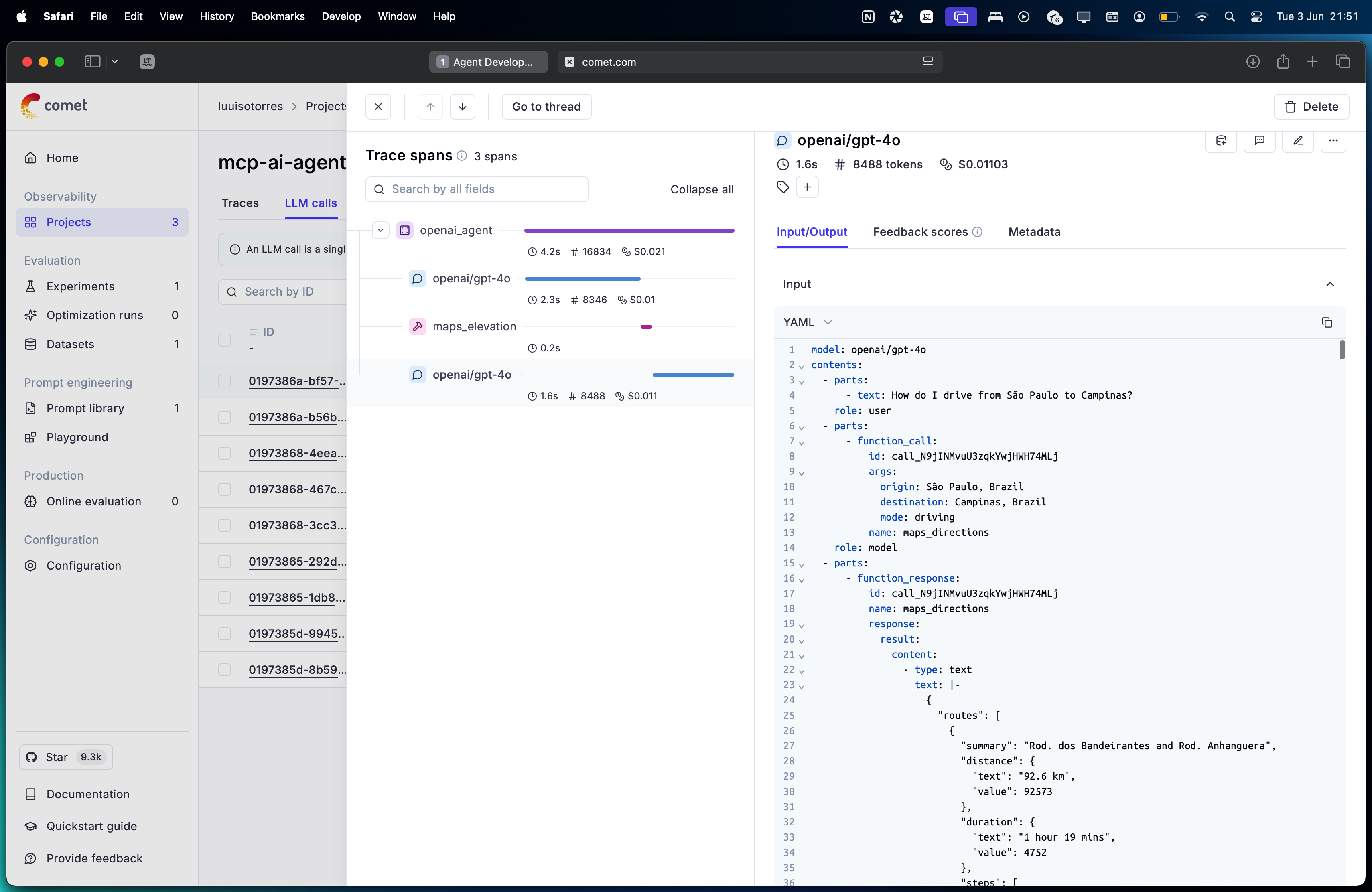Collapse the openai_agent span
The height and width of the screenshot is (892, 1372).
tap(380, 230)
